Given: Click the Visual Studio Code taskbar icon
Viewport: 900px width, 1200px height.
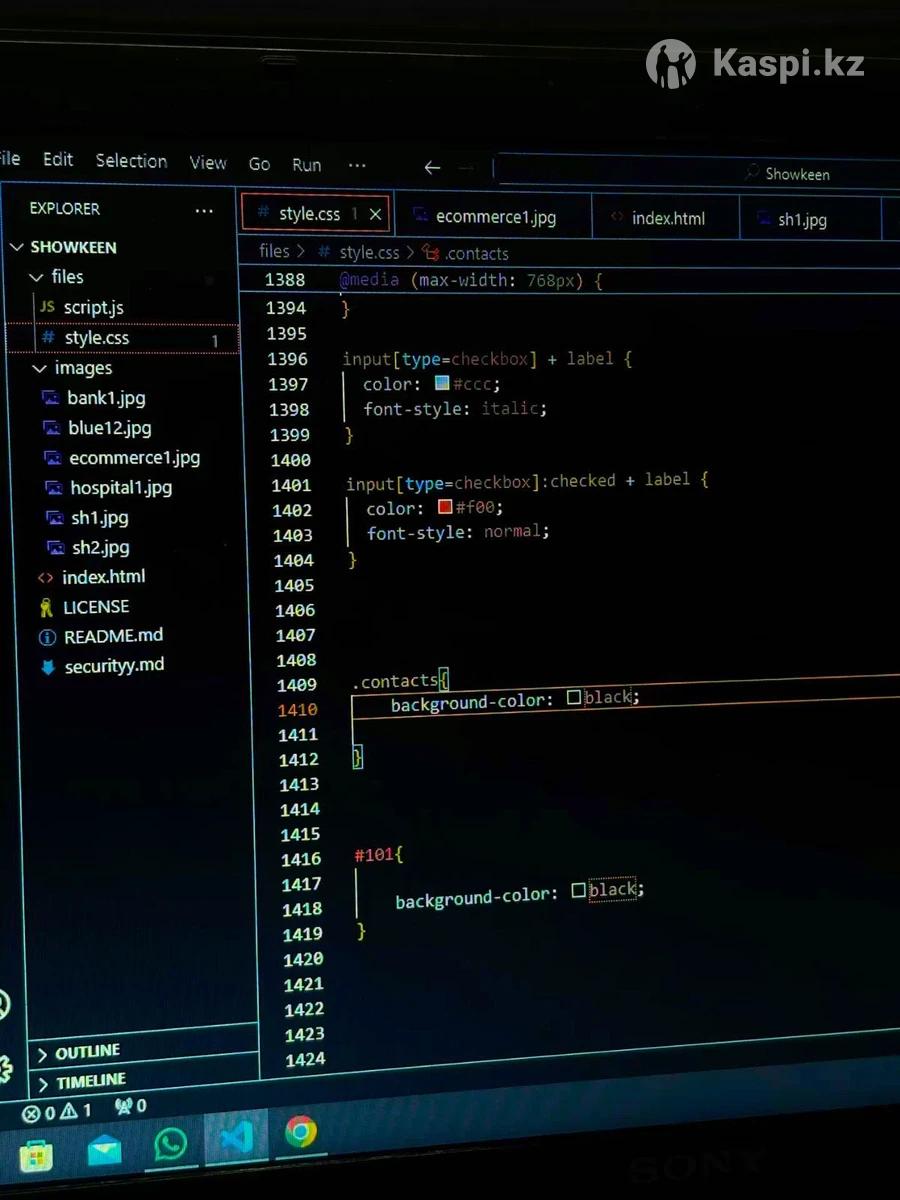Looking at the screenshot, I should click(x=237, y=1138).
